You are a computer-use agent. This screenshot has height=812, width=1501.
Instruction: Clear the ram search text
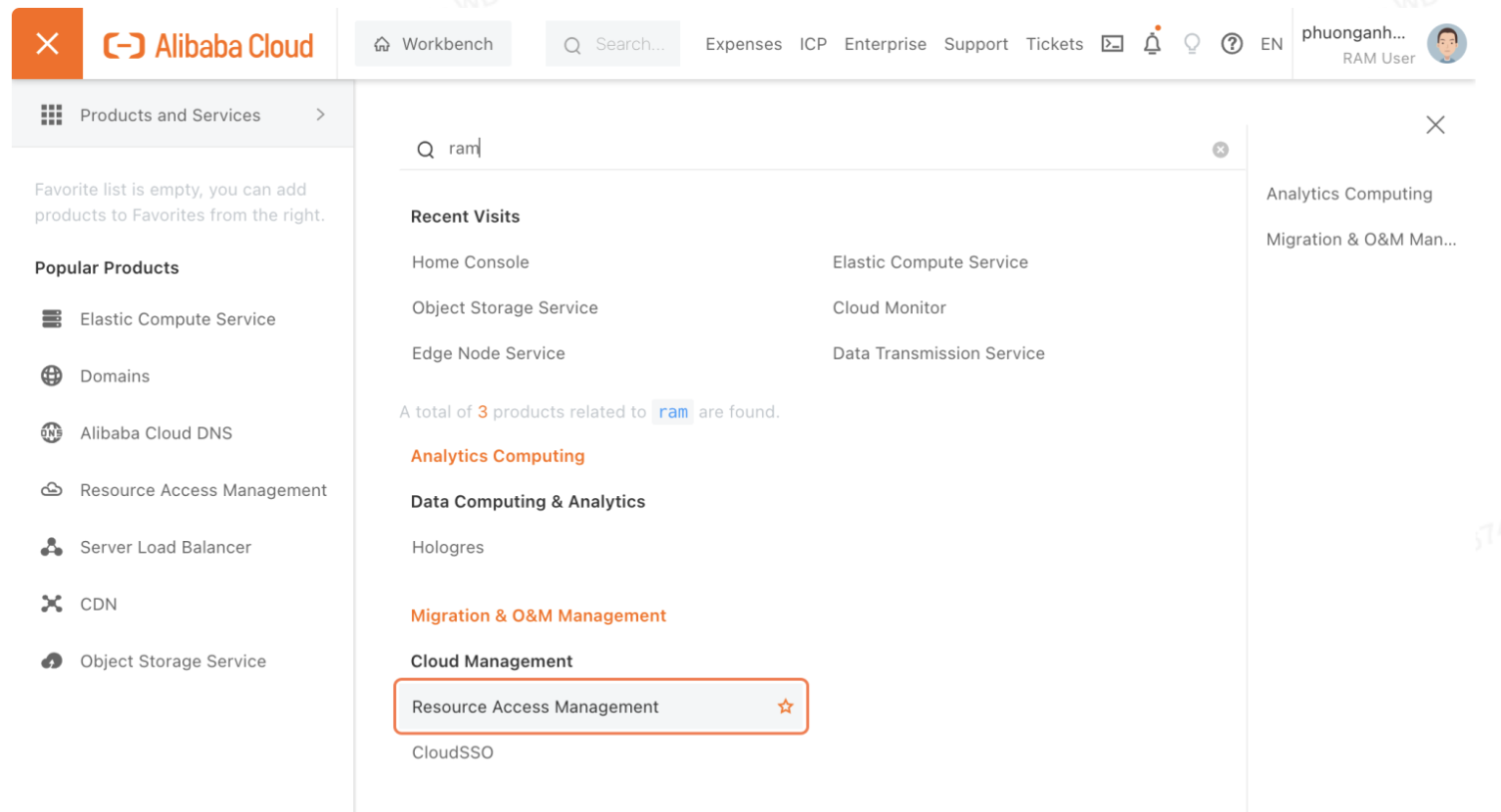point(1220,150)
